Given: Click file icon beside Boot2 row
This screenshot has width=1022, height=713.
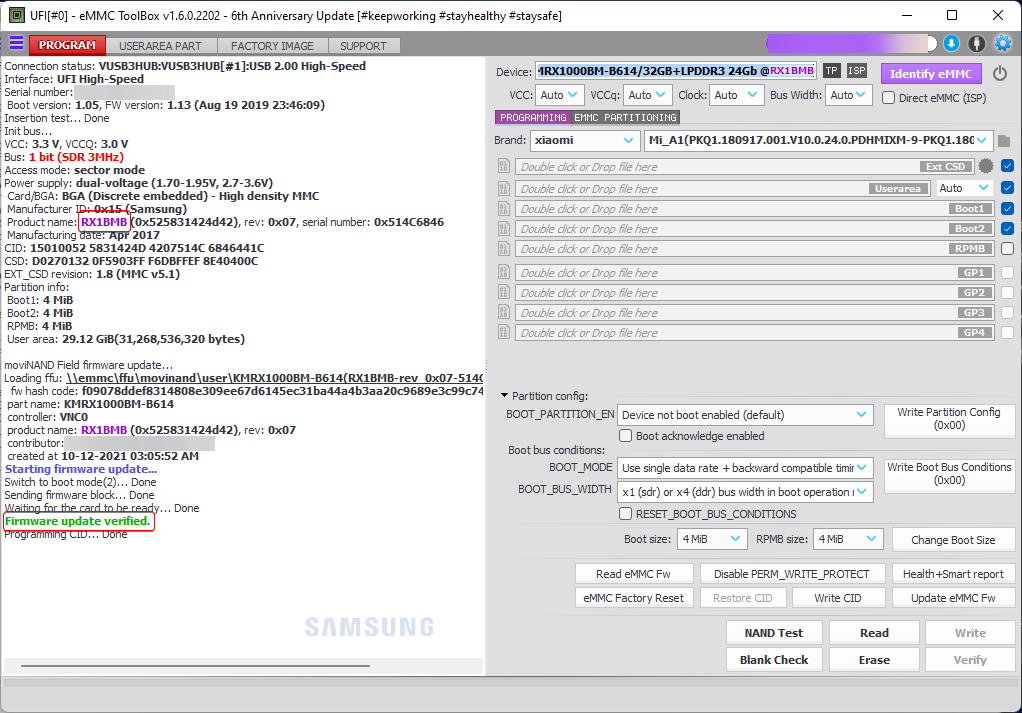Looking at the screenshot, I should [504, 229].
